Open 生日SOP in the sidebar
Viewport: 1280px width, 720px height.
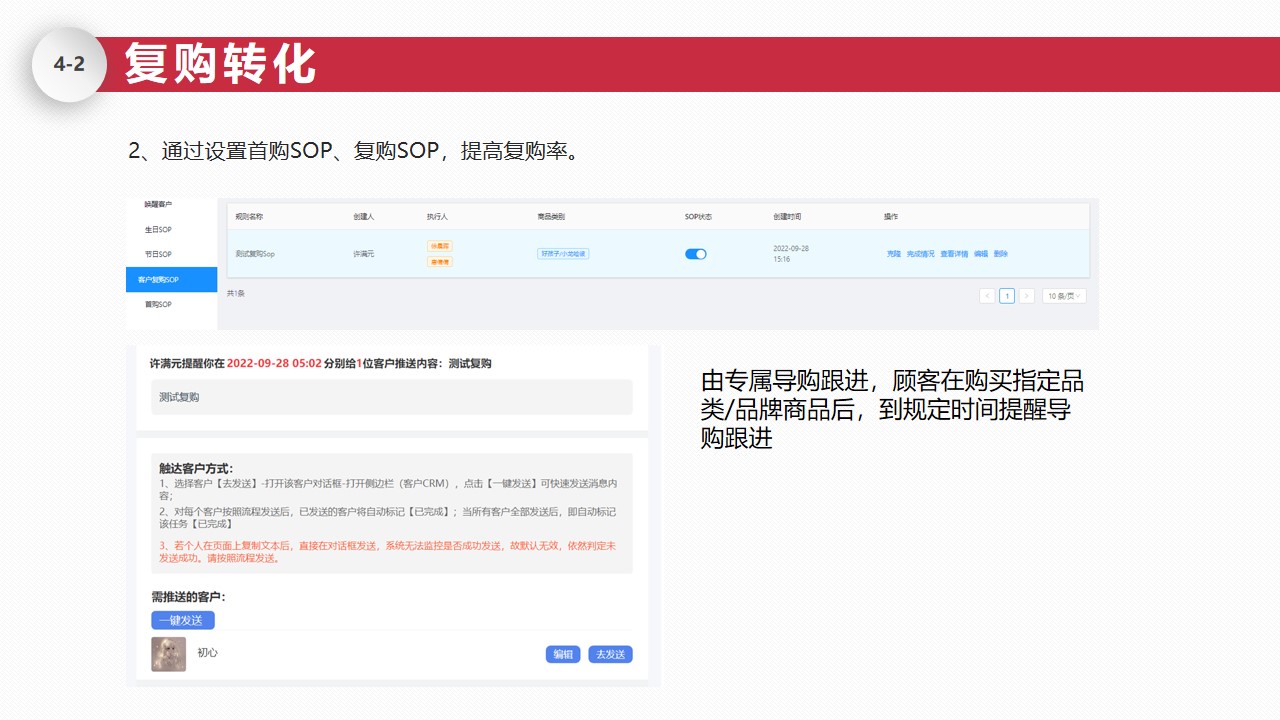click(158, 230)
